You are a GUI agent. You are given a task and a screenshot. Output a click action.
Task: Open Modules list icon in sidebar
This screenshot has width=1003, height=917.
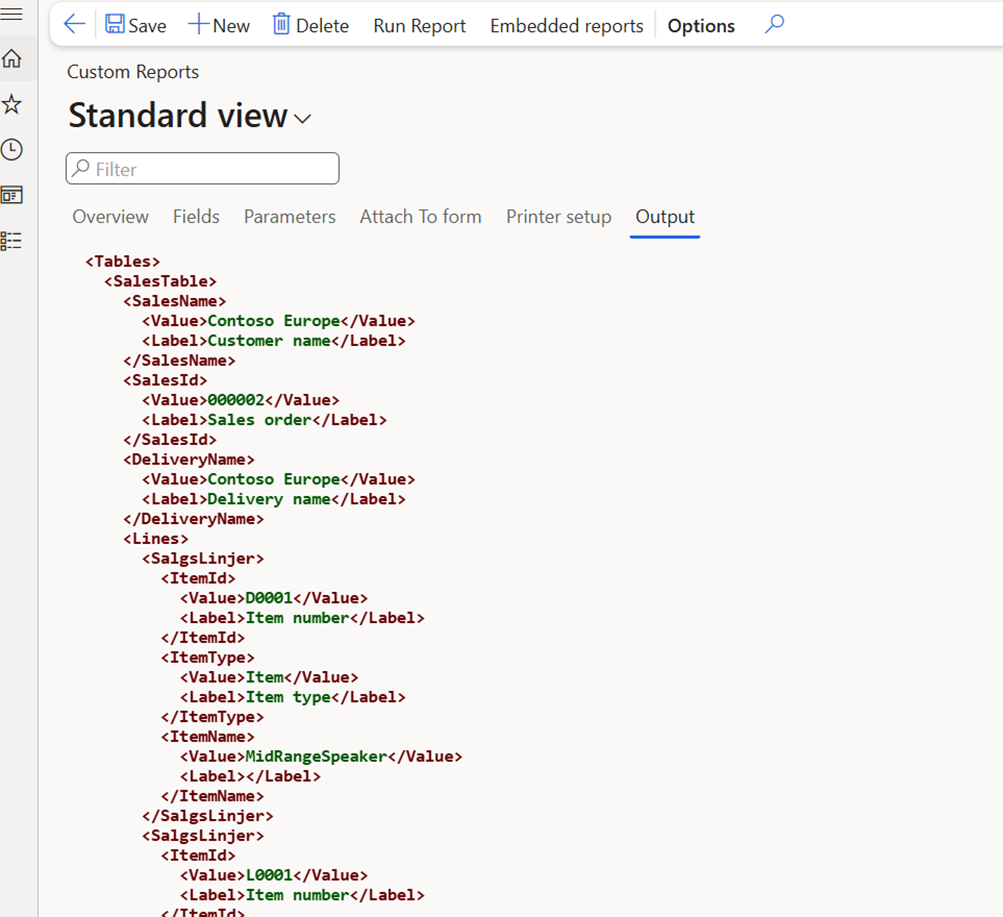click(12, 241)
